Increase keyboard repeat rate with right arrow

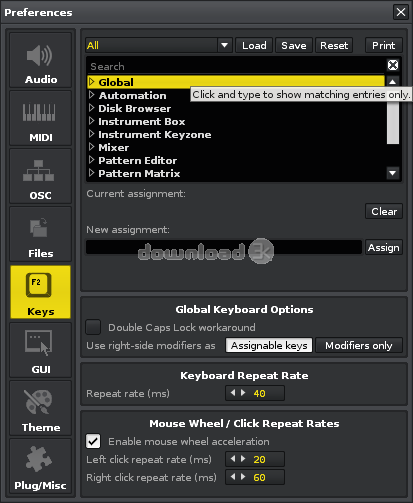[x=243, y=393]
